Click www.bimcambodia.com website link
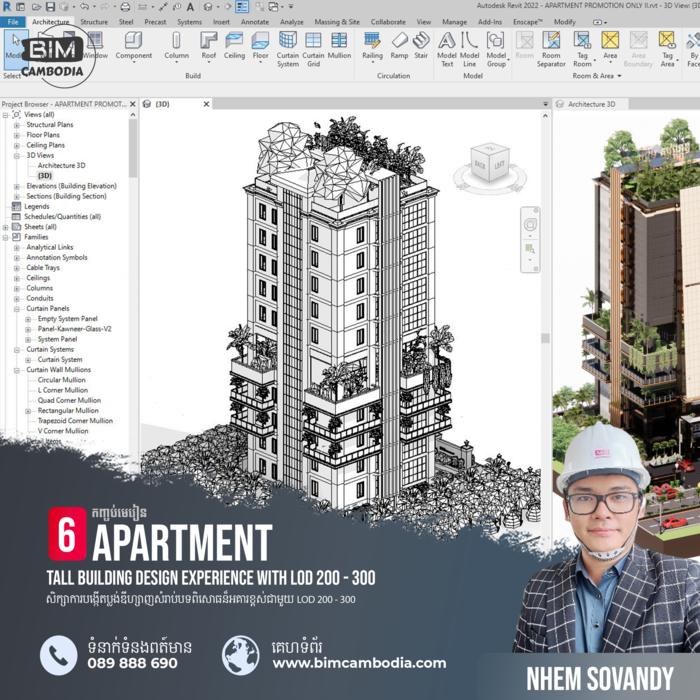 [x=359, y=663]
